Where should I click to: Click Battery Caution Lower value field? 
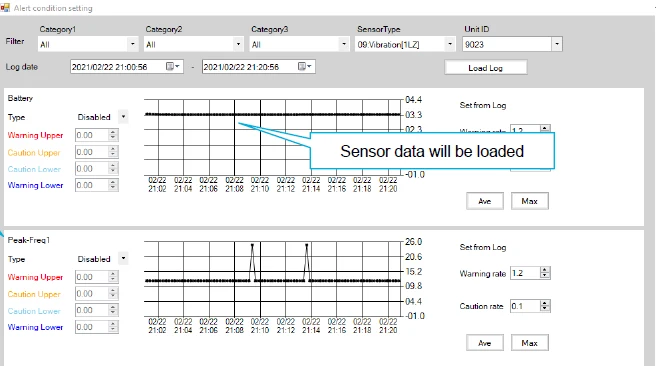[x=92, y=169]
